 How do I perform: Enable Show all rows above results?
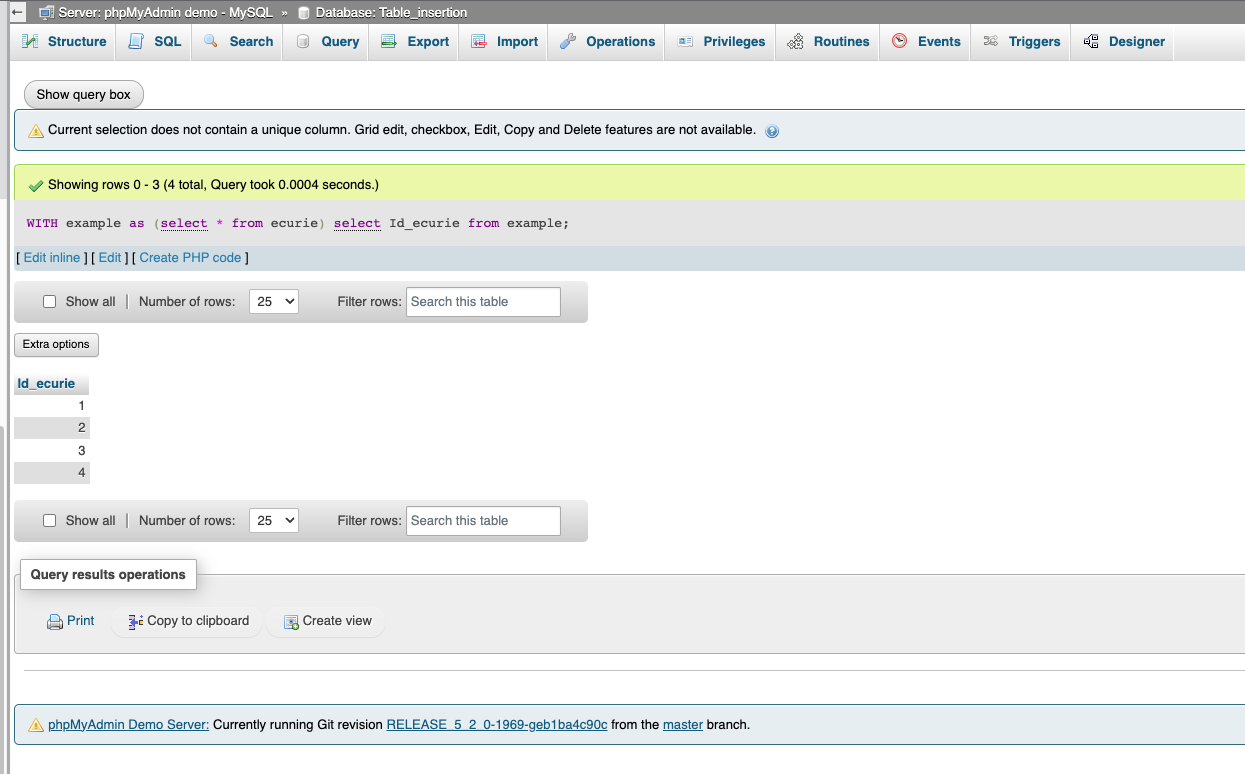(x=49, y=300)
